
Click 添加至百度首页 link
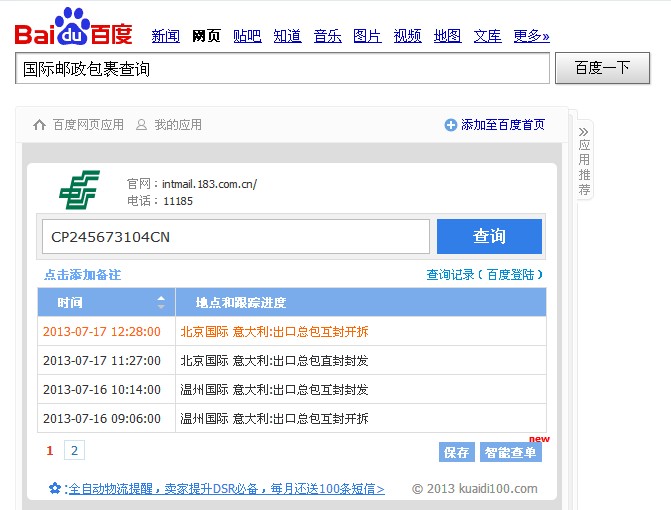503,125
